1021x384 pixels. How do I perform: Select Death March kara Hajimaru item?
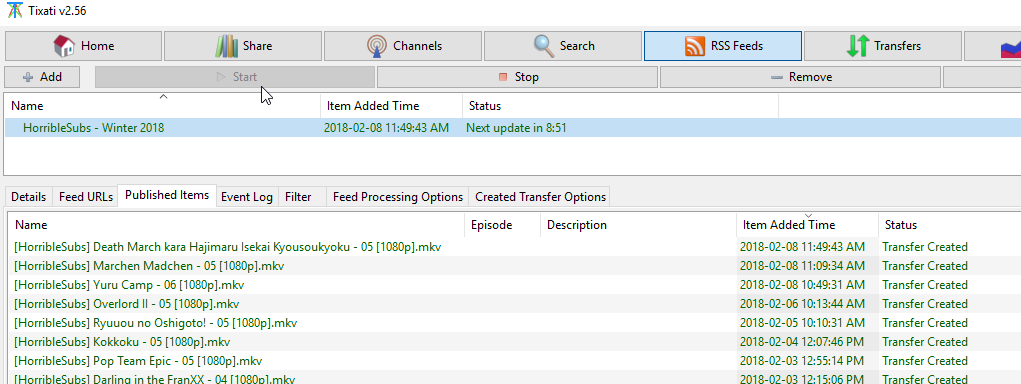[x=229, y=247]
